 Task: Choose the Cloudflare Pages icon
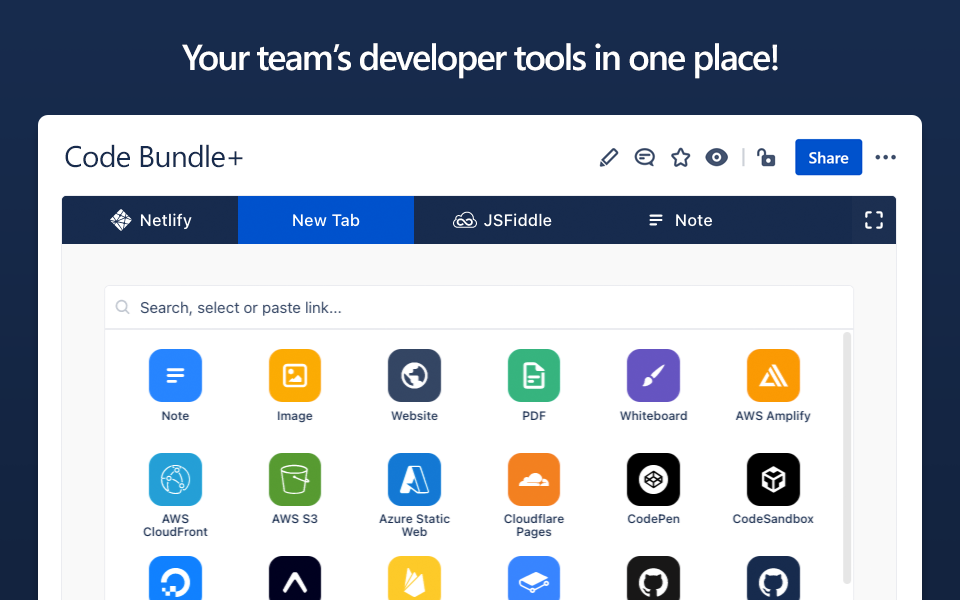pos(534,479)
